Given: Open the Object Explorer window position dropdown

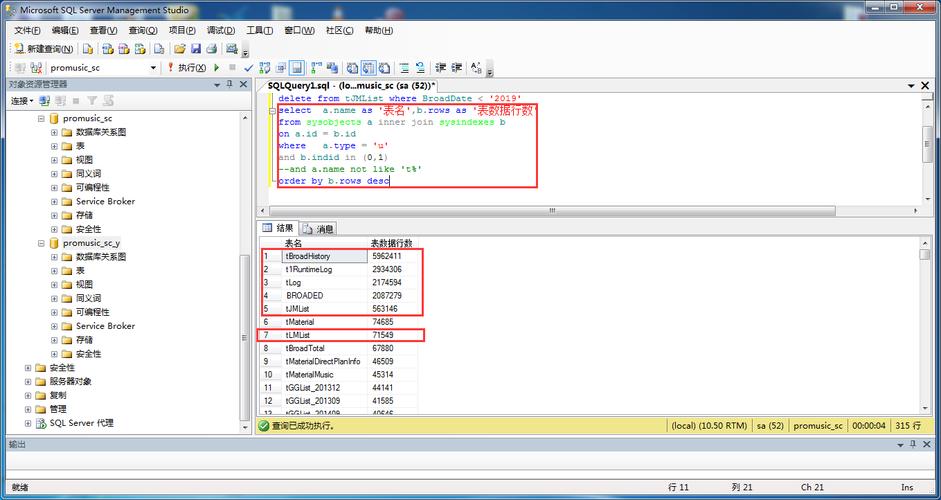Looking at the screenshot, I should pos(217,85).
